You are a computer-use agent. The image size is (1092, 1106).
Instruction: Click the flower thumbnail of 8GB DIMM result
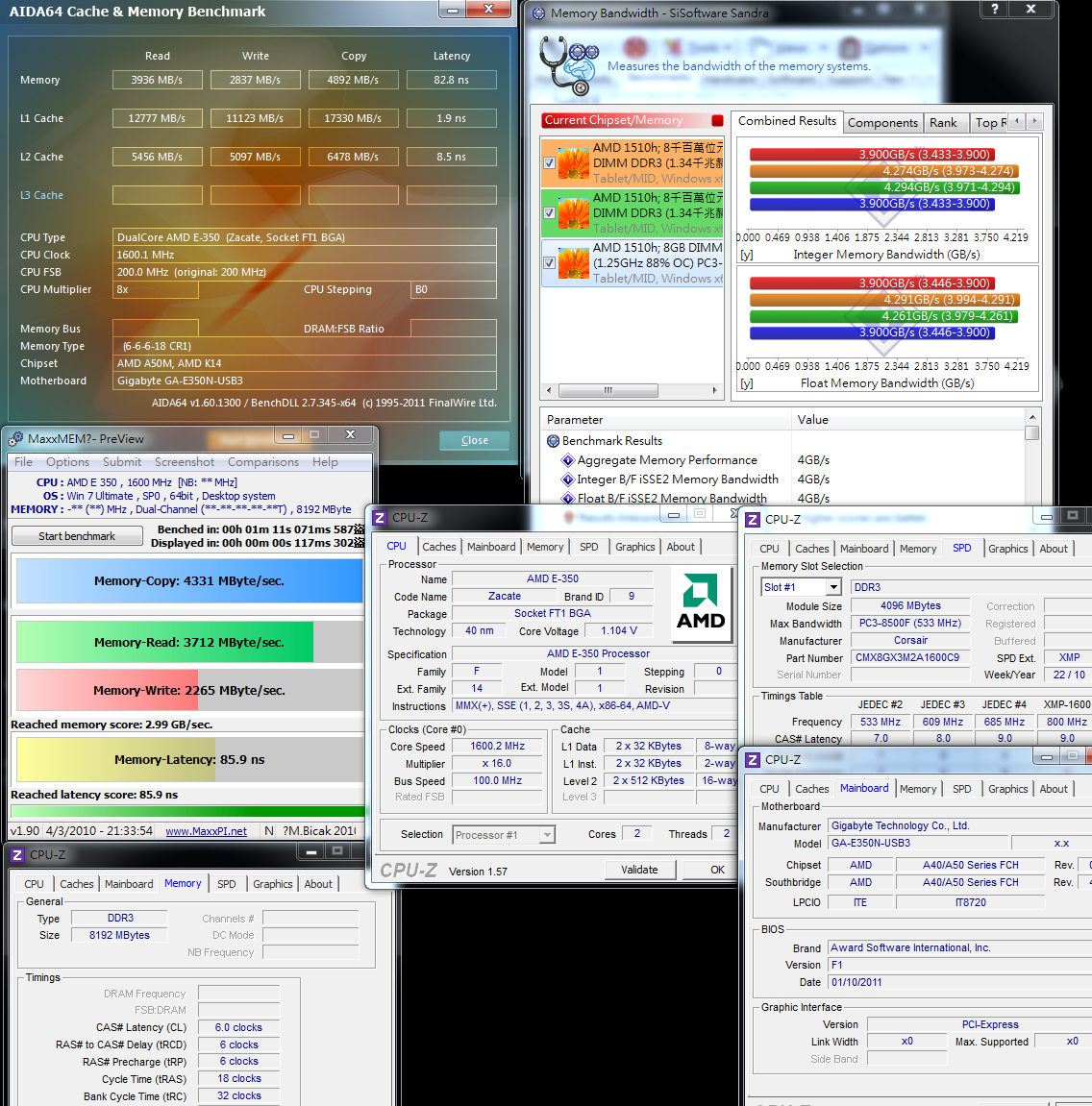(x=574, y=263)
